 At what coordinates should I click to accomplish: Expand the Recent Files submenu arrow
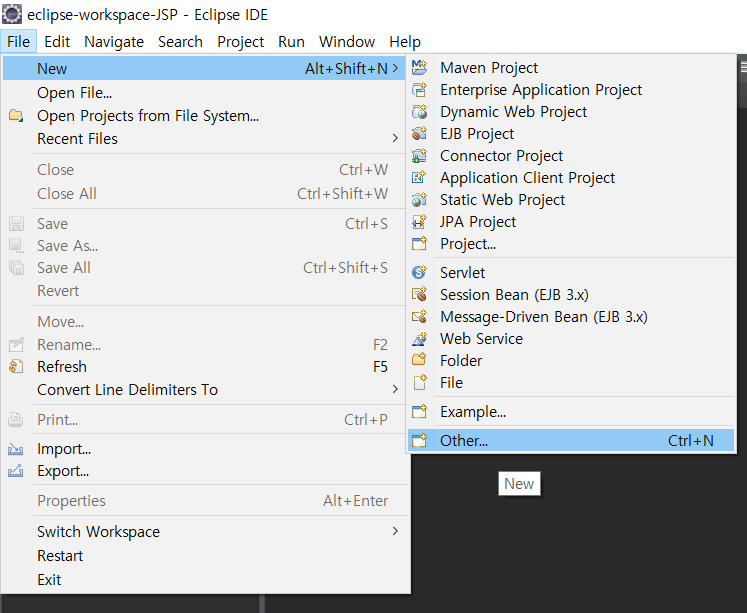point(395,138)
